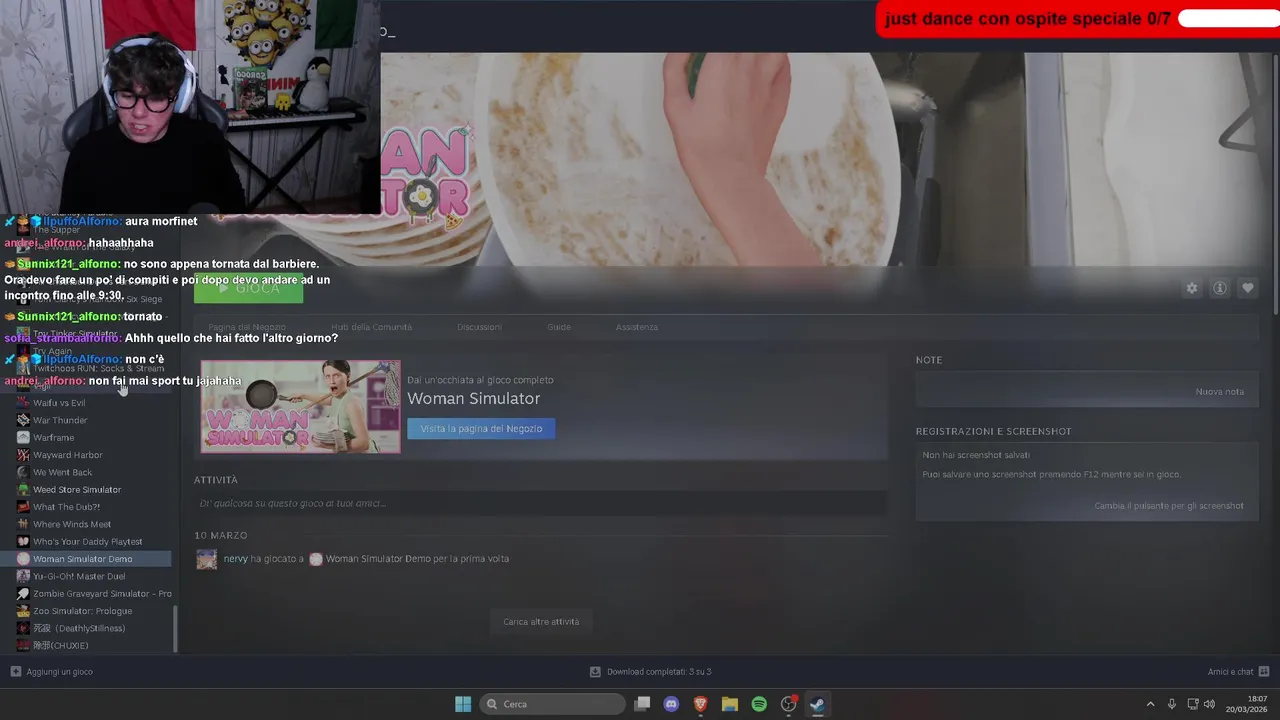
Task: Open Windows Start menu
Action: (x=463, y=704)
